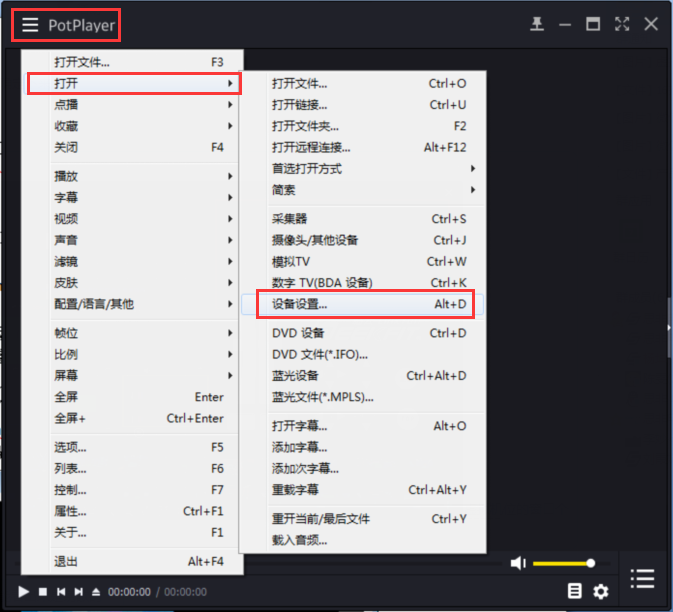Skip to the next track
This screenshot has width=673, height=612.
coord(79,592)
